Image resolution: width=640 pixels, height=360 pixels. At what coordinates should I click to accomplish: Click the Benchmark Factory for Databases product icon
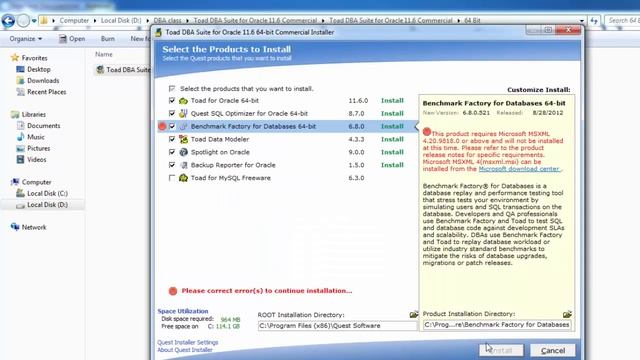183,127
